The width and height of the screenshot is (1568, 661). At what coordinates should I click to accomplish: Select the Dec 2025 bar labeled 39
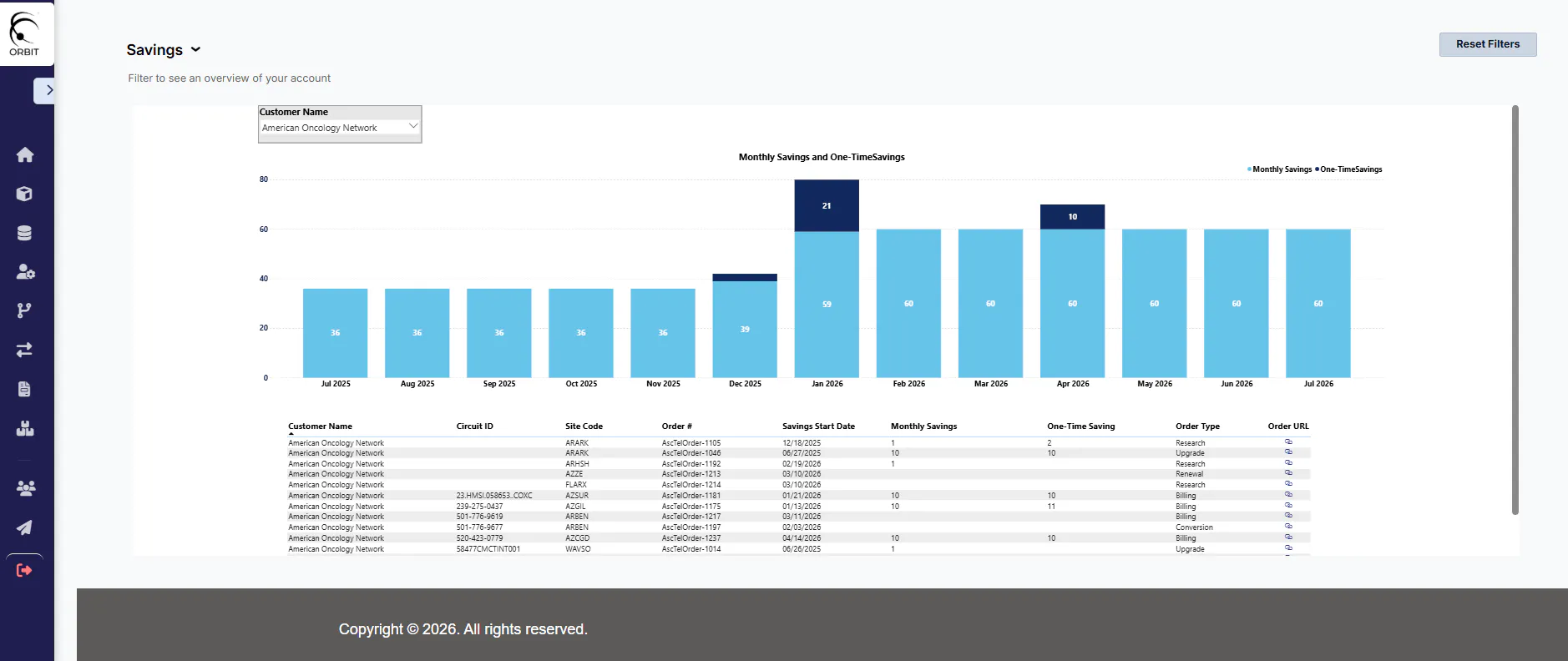tap(745, 329)
